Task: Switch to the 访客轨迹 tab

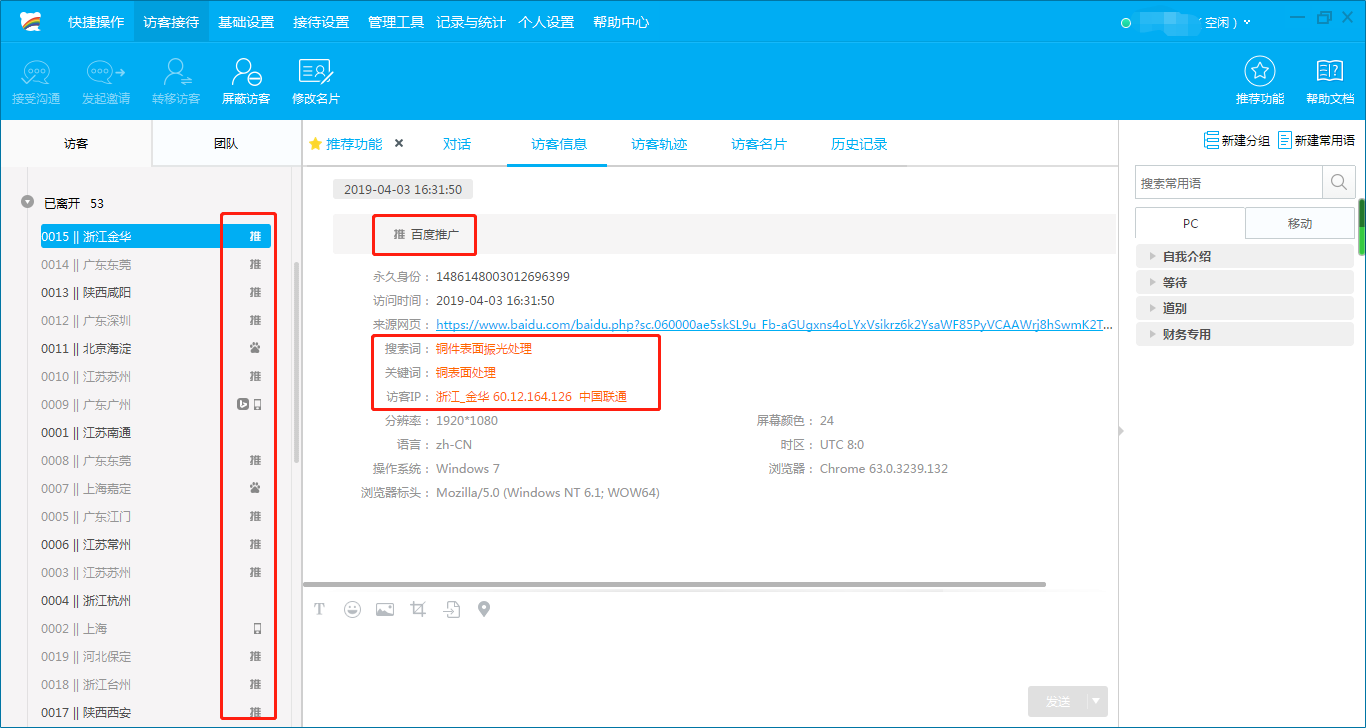Action: point(659,144)
